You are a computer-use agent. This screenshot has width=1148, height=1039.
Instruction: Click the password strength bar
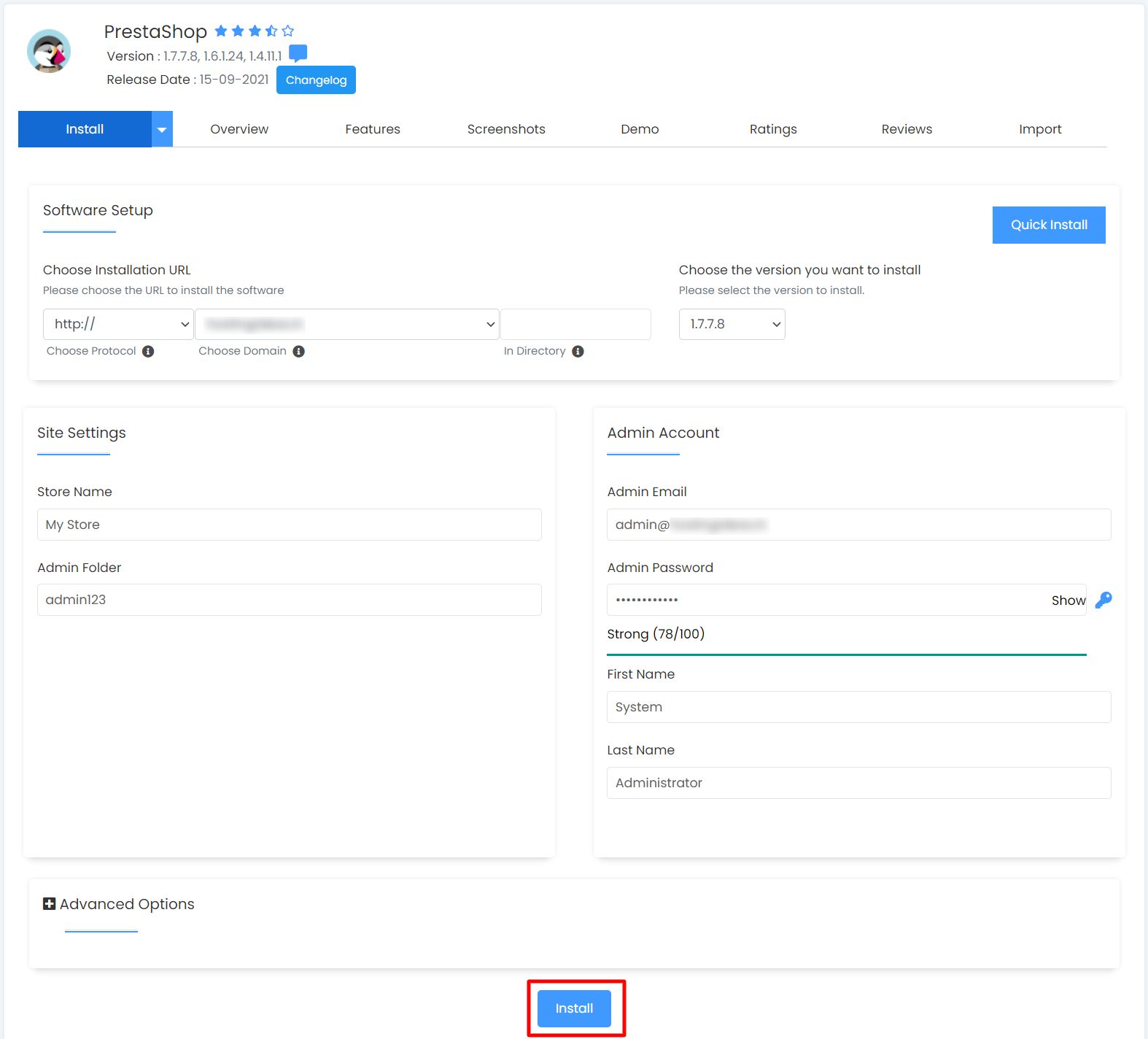tap(847, 654)
